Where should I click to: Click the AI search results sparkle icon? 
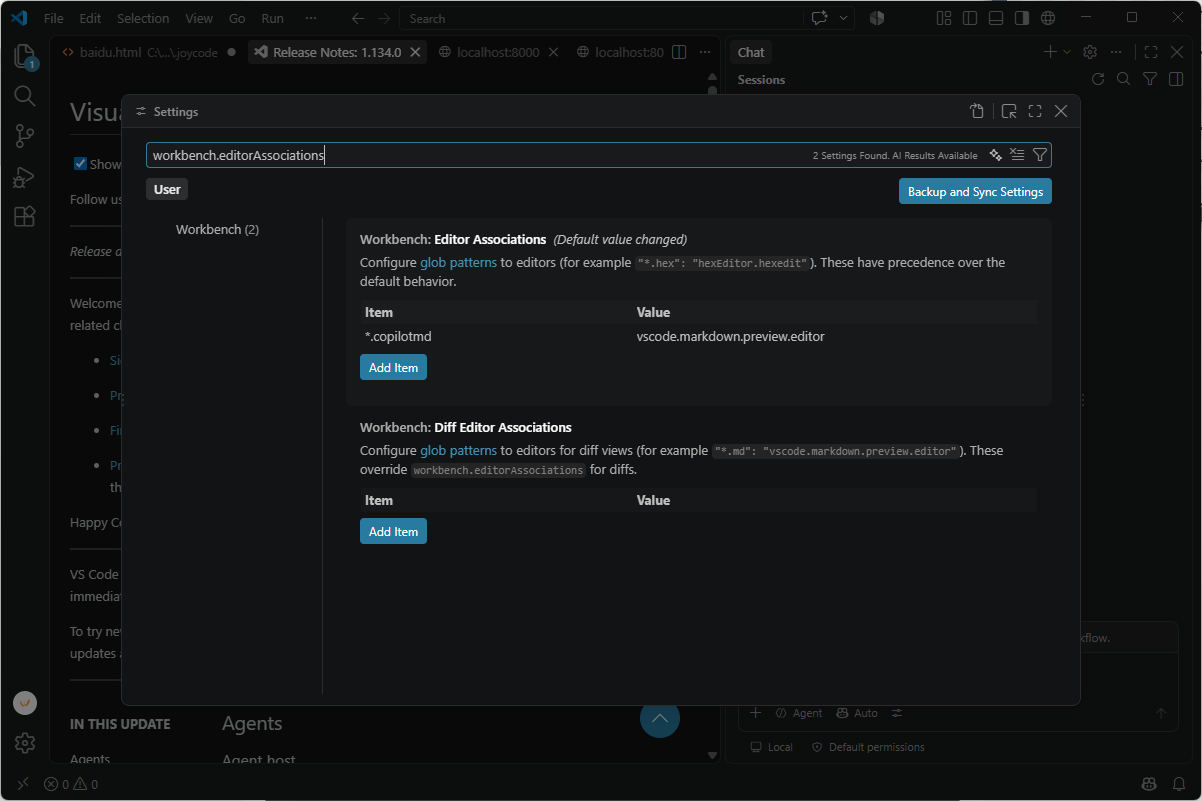995,155
